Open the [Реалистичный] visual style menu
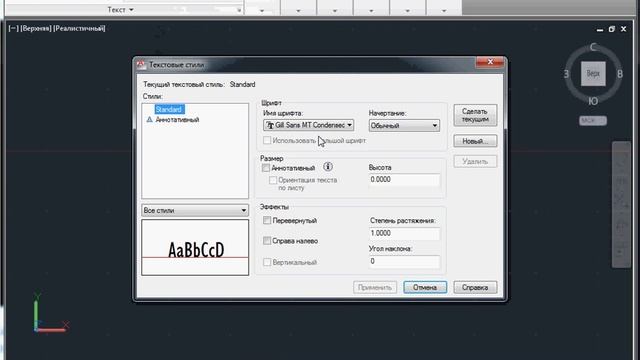 click(79, 28)
